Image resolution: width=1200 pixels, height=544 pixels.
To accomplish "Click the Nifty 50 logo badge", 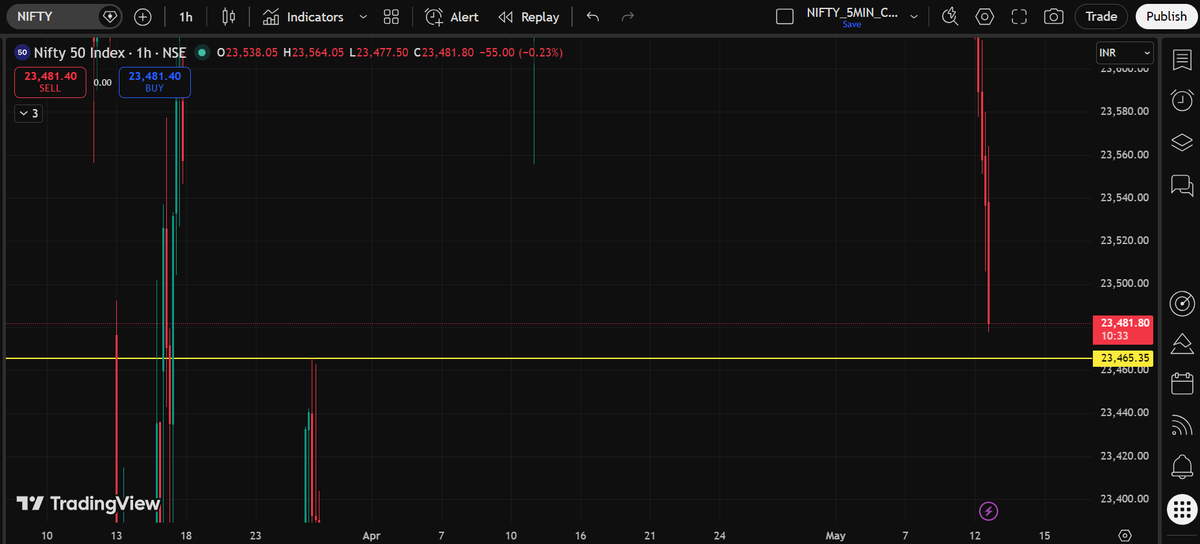I will pos(22,52).
